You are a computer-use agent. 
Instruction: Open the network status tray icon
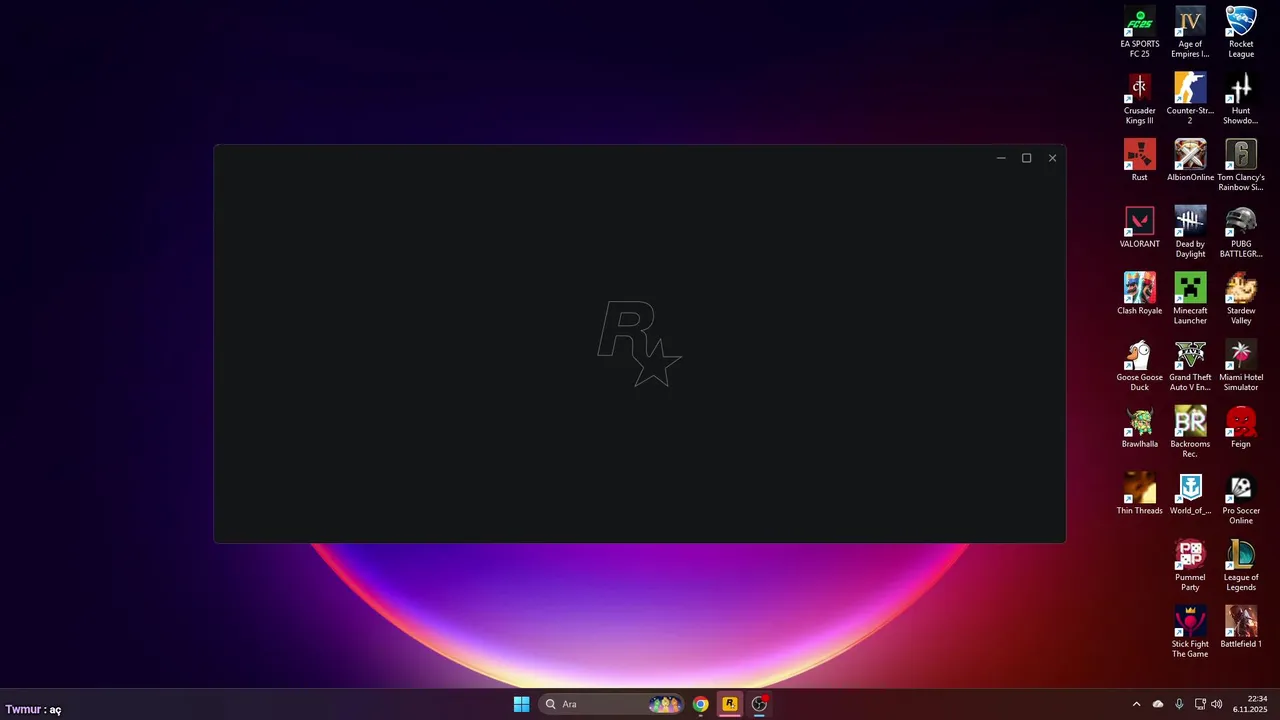click(x=1200, y=704)
